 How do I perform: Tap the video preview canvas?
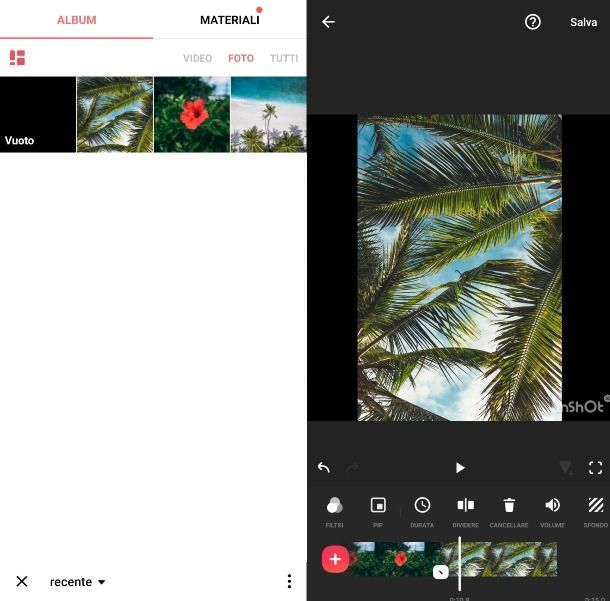click(459, 268)
